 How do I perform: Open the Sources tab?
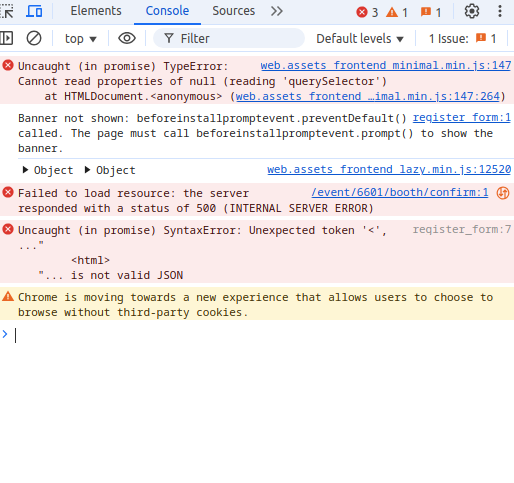tap(234, 11)
